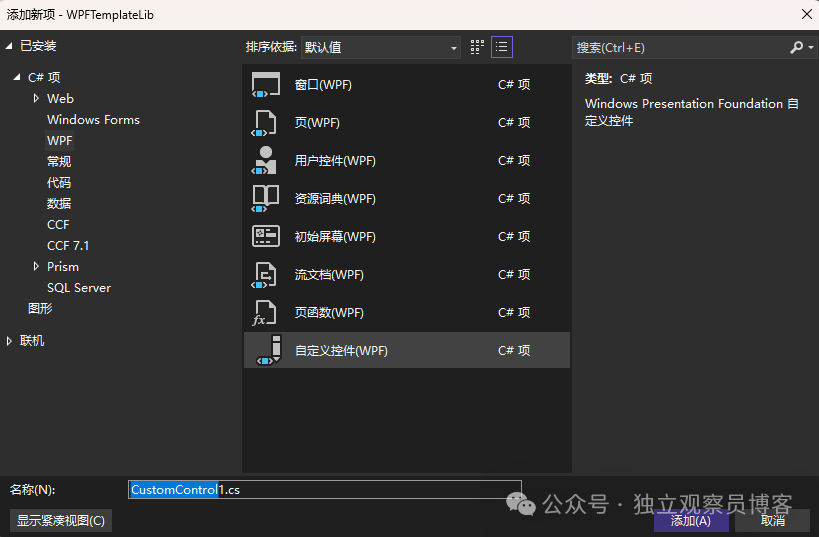Click 显示紧凑视图(C) compact view button
Image resolution: width=819 pixels, height=537 pixels.
click(x=61, y=520)
